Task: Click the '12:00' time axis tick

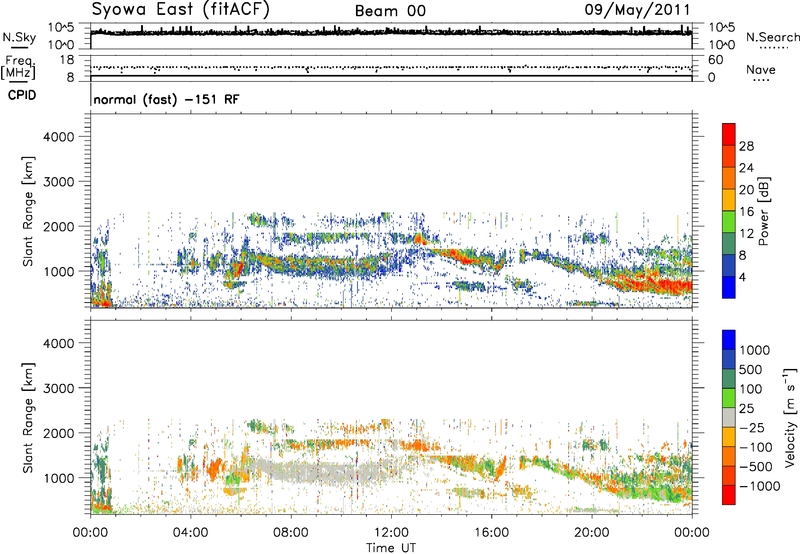Action: (x=391, y=533)
